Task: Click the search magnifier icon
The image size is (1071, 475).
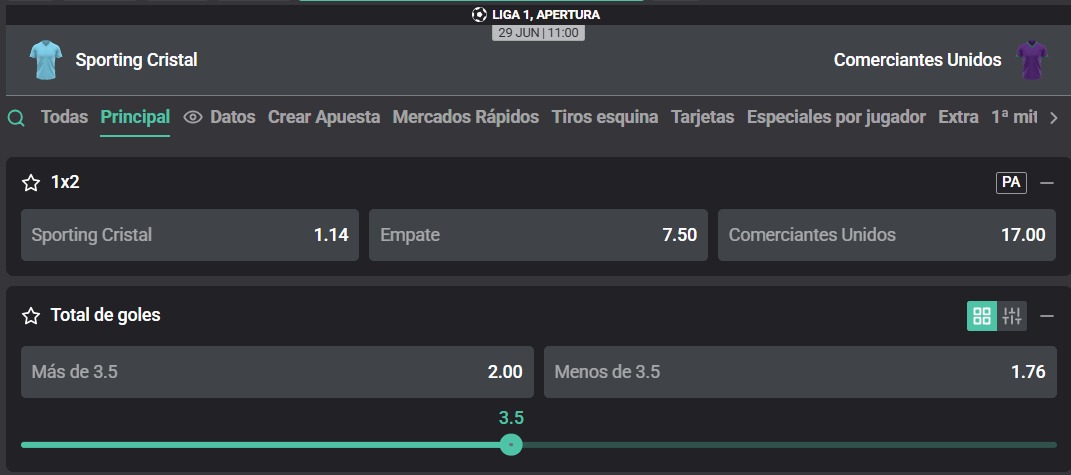Action: (x=16, y=118)
